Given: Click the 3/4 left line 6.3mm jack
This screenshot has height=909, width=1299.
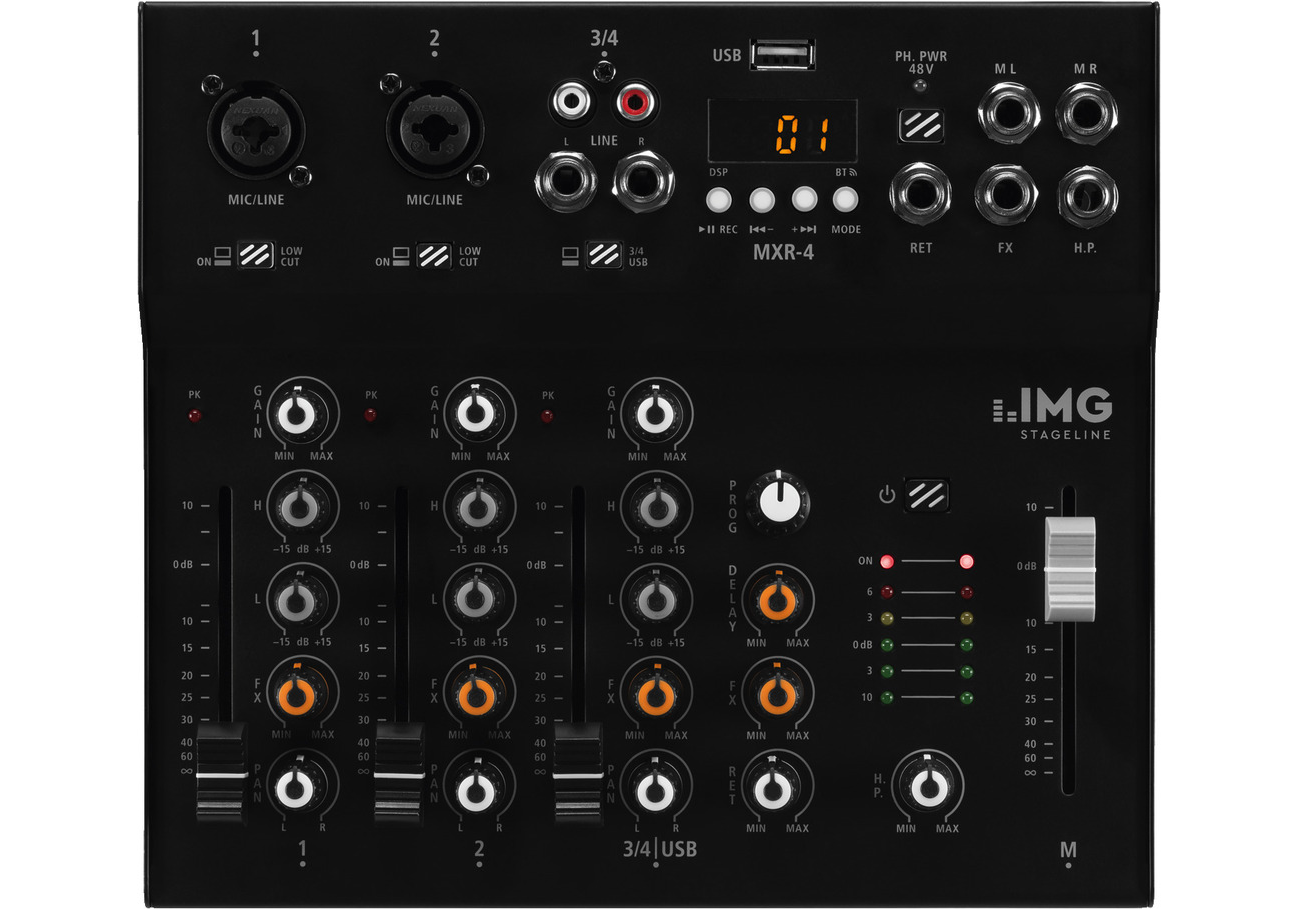Looking at the screenshot, I should tap(566, 181).
